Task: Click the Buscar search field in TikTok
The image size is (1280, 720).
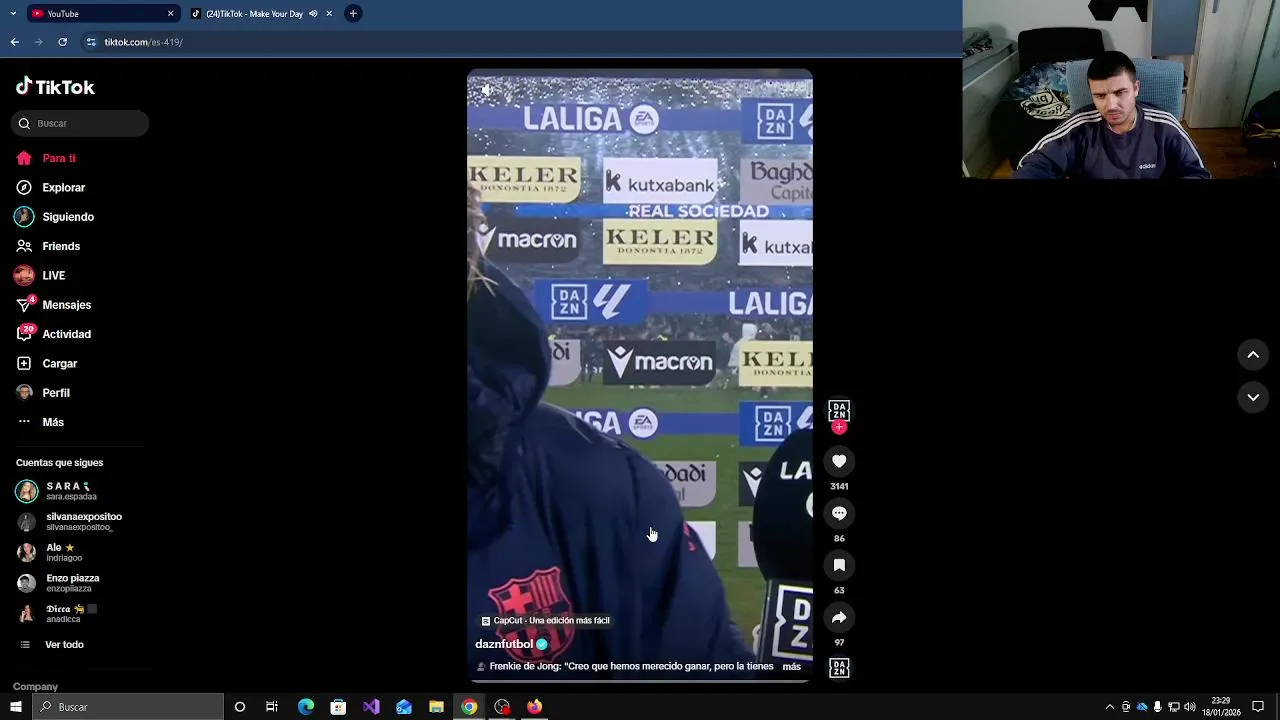Action: 80,123
